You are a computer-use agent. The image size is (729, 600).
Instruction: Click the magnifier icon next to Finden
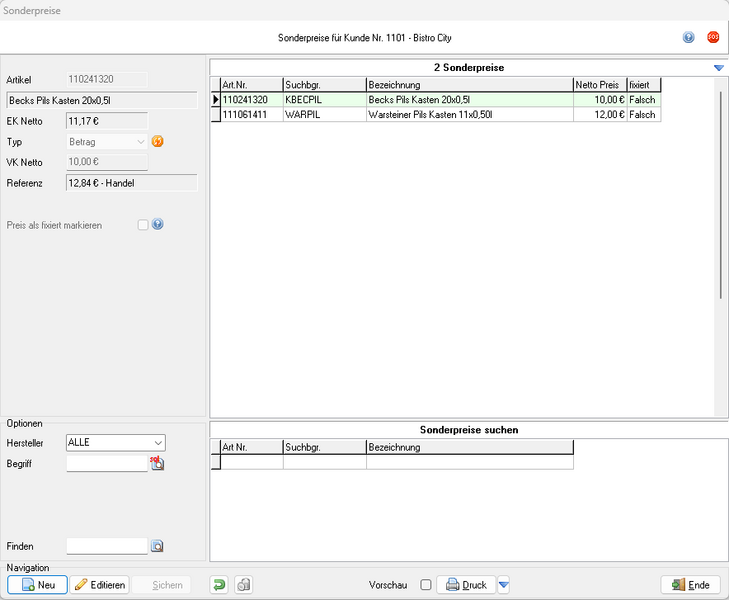click(157, 546)
